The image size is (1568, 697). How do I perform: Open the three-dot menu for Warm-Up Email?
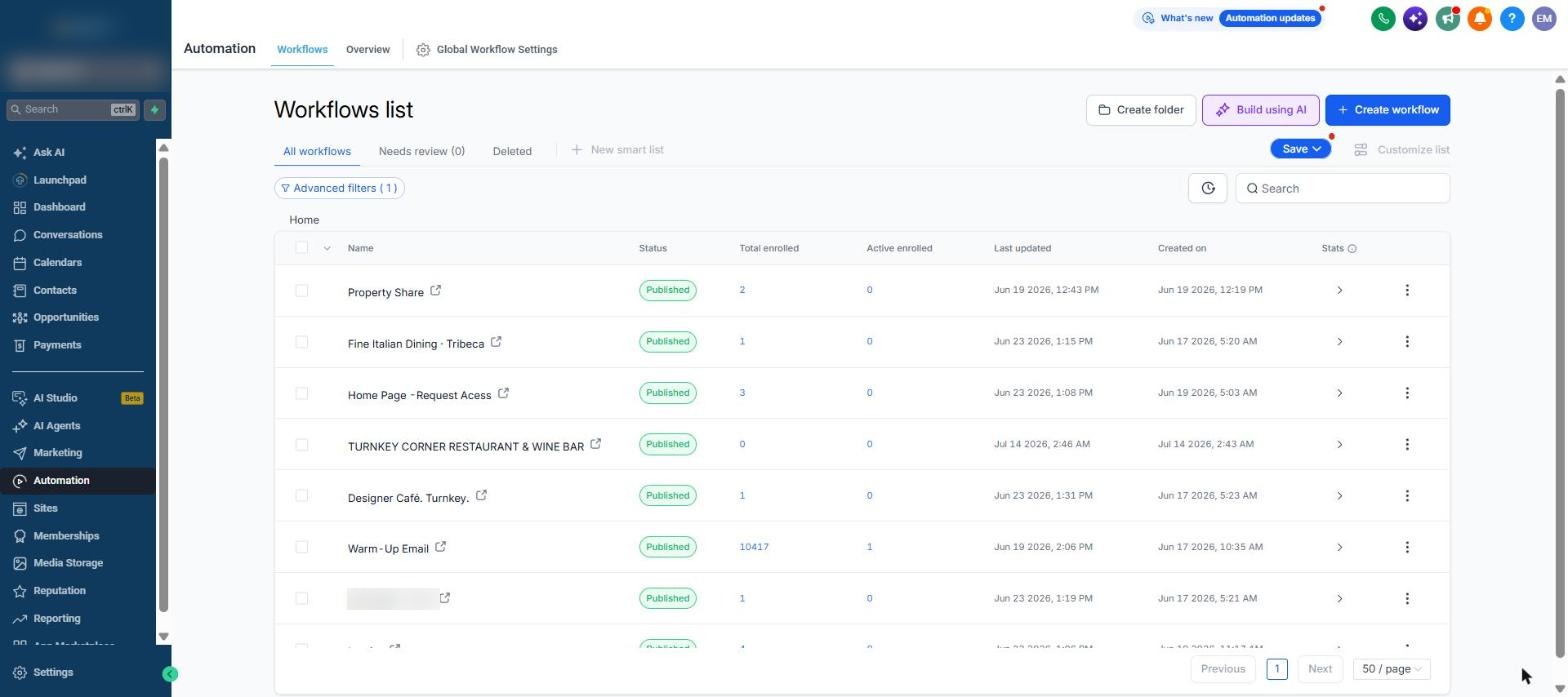coord(1407,547)
